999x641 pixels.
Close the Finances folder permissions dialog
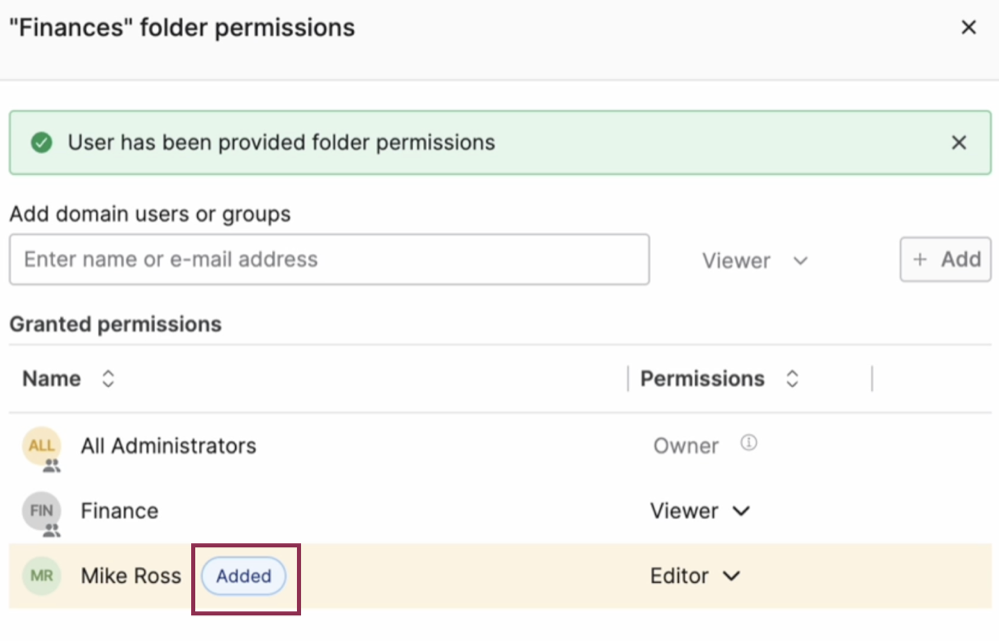968,27
